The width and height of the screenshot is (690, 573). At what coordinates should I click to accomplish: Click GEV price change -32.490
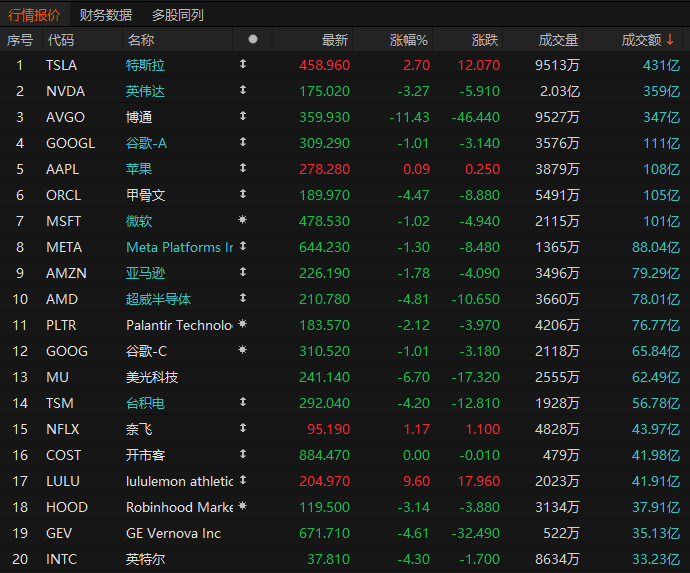pos(475,533)
